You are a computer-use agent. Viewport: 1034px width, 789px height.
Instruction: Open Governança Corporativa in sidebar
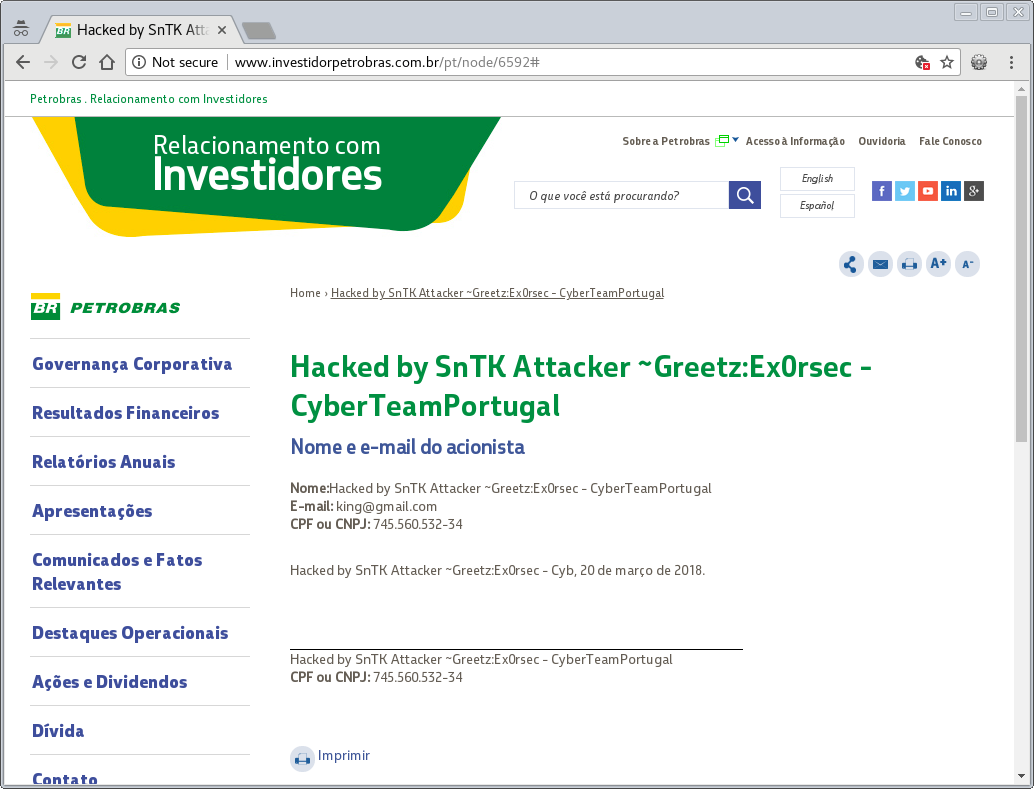[132, 364]
